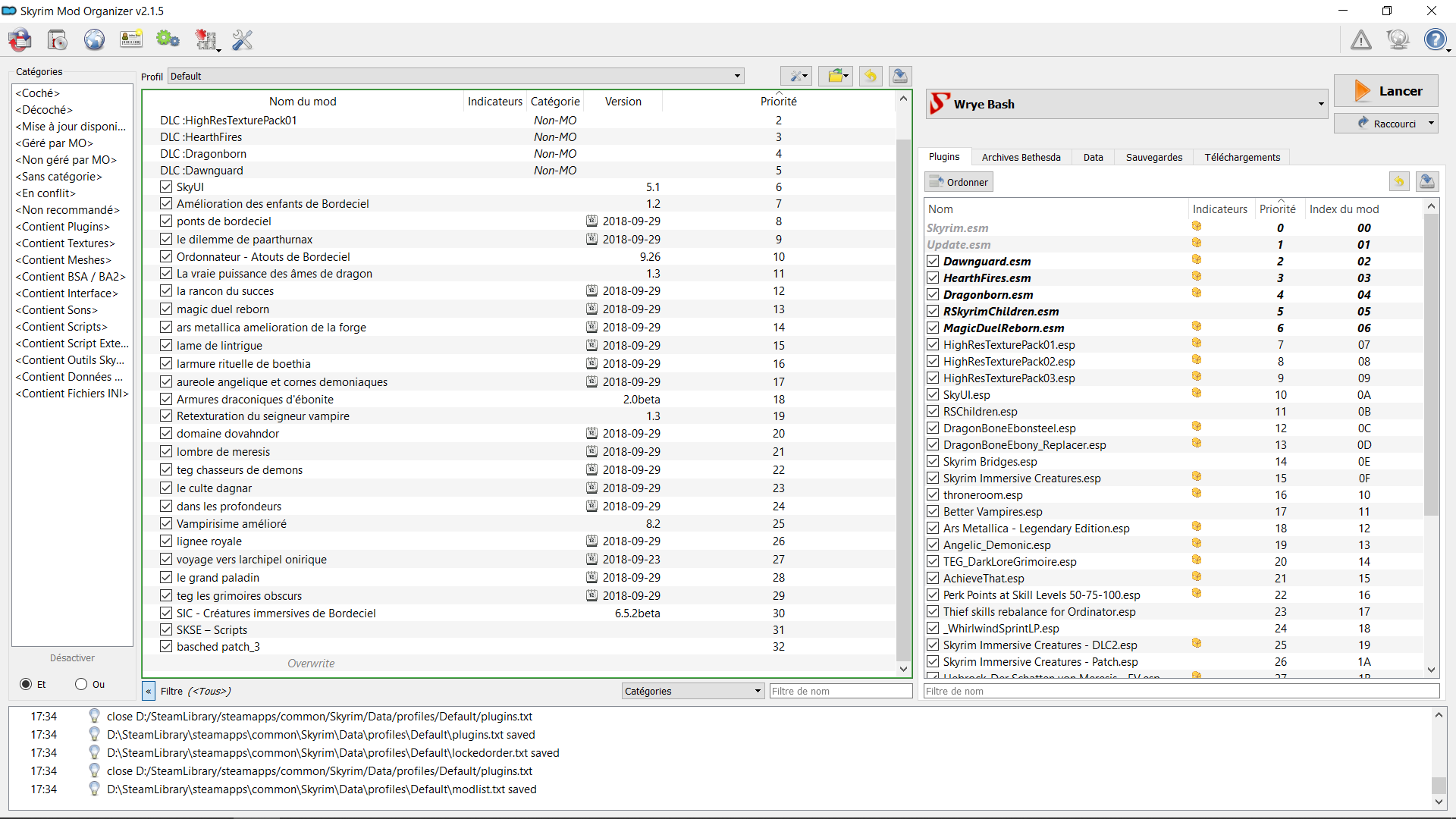This screenshot has width=1456, height=819.
Task: Open the Wrye Bash executable dropdown
Action: 1126,104
